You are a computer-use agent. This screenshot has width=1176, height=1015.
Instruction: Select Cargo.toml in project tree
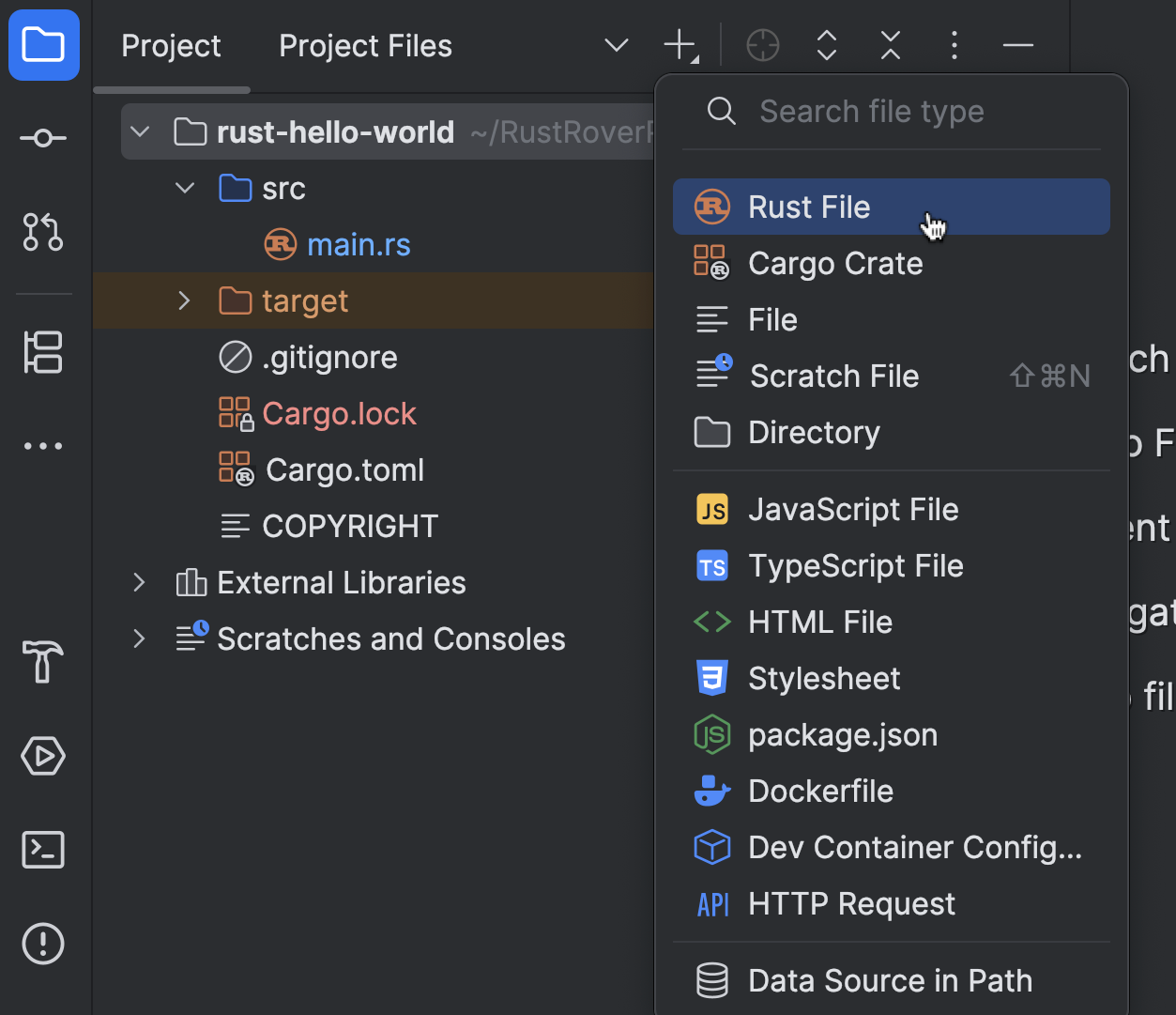[344, 470]
